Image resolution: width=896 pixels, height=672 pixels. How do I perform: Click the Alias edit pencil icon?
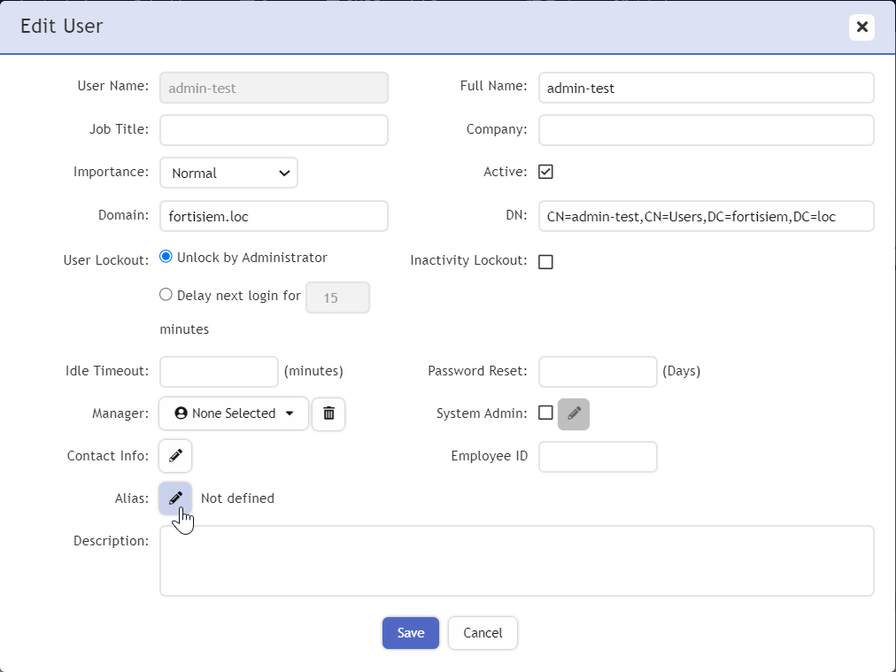(175, 498)
